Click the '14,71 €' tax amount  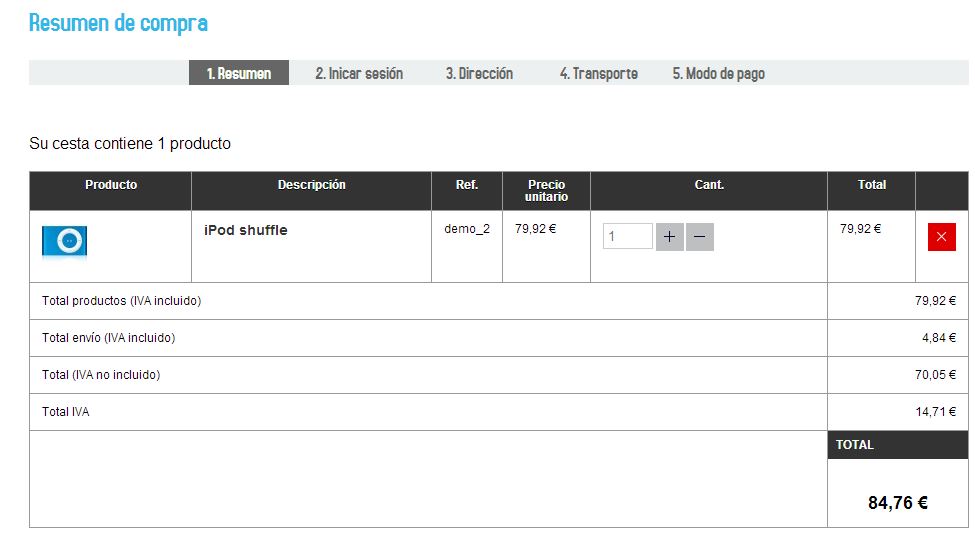935,412
